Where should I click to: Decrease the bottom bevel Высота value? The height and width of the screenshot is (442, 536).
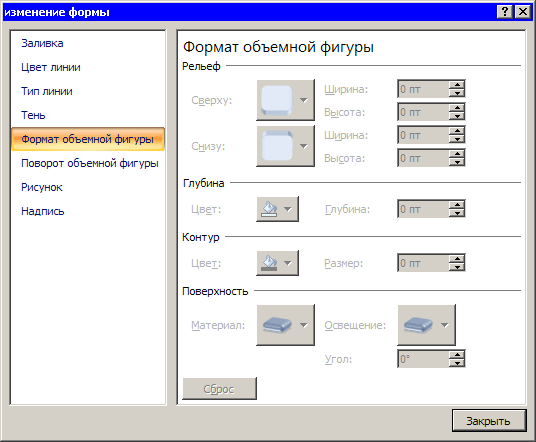[x=457, y=162]
